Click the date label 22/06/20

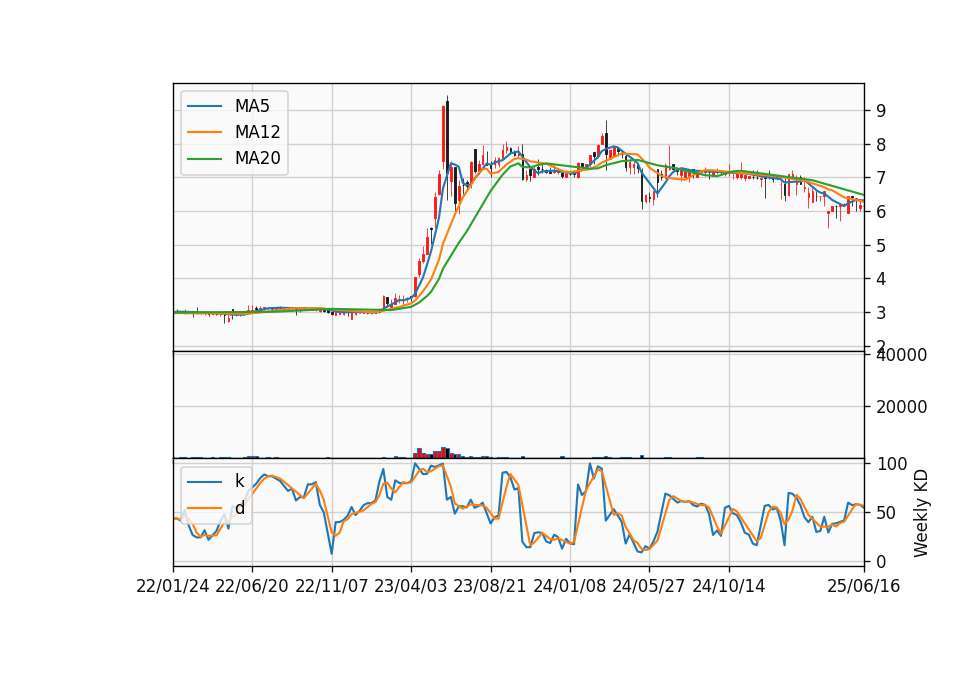point(252,586)
